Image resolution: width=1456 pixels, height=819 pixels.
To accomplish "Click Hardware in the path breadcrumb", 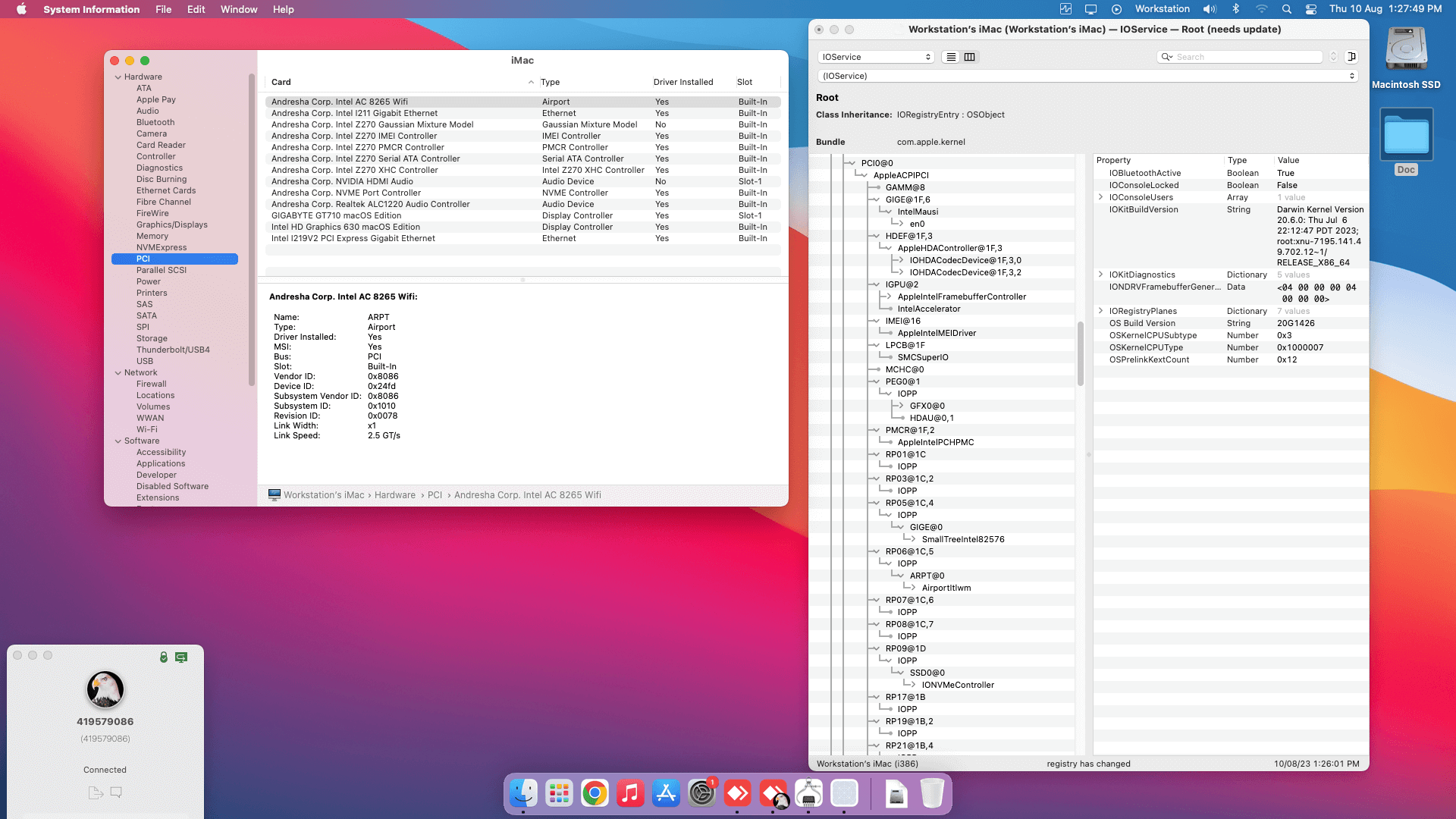I will (x=395, y=495).
